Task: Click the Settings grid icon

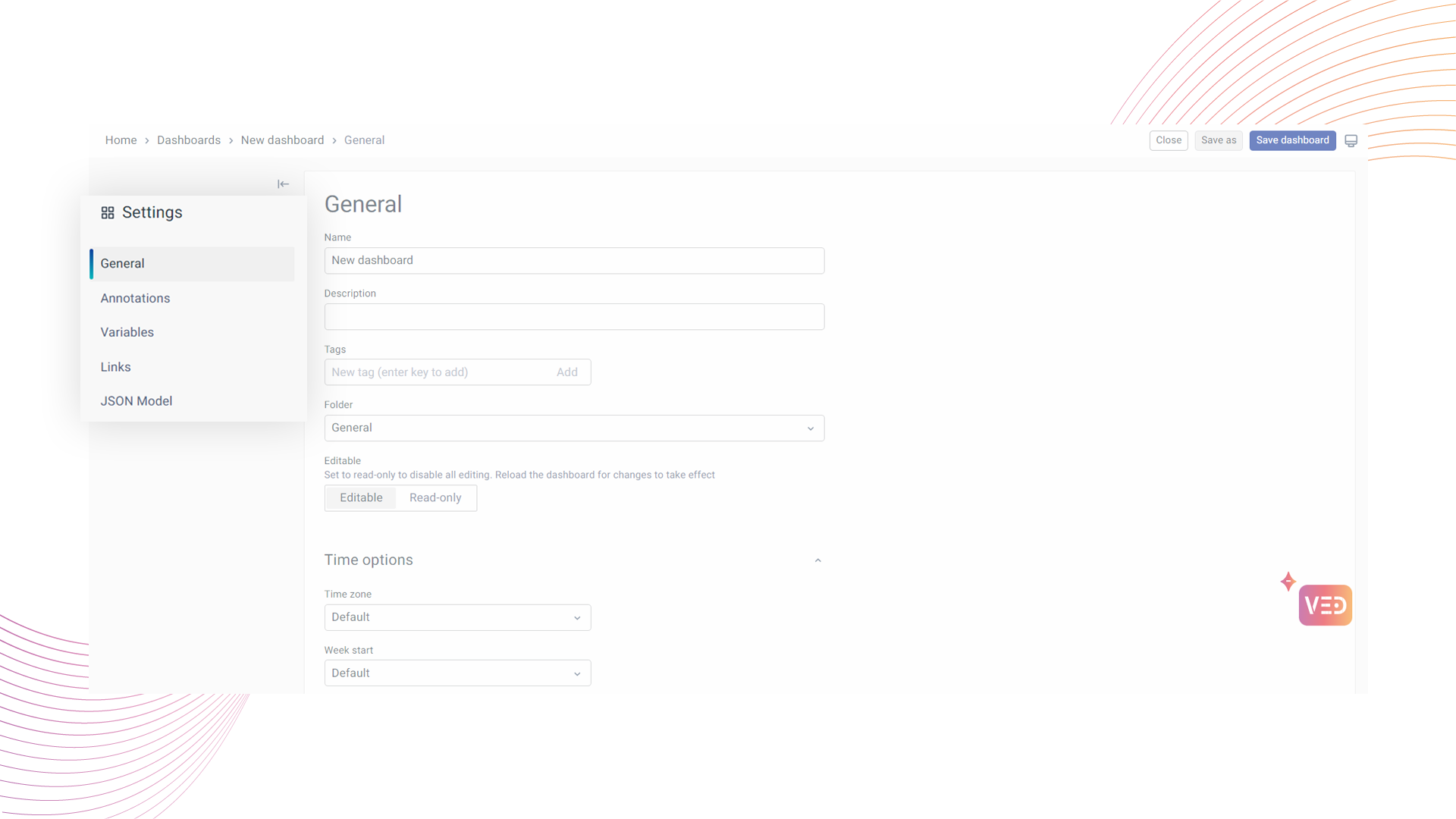Action: click(108, 213)
